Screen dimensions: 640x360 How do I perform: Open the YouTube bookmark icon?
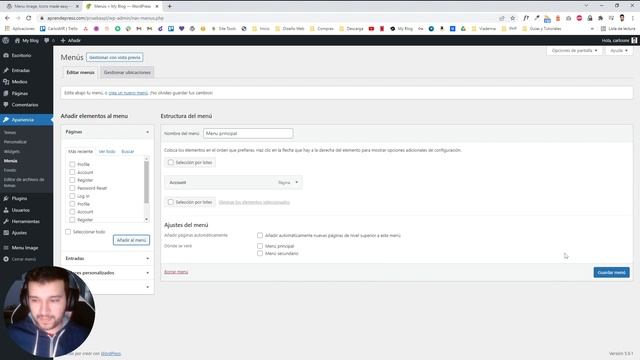point(371,29)
